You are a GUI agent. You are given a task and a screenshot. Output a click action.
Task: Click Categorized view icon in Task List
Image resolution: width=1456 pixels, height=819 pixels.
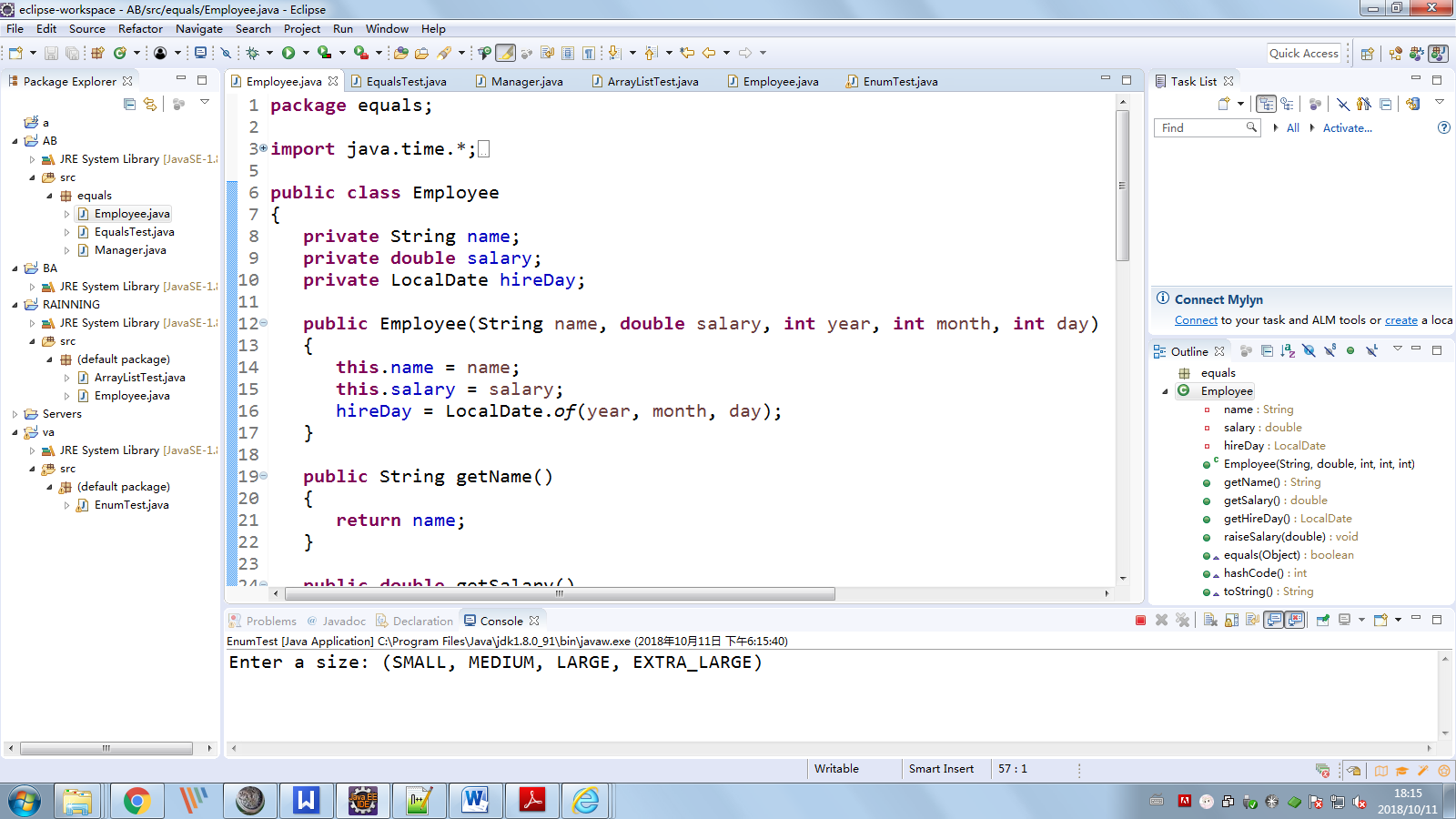[1266, 104]
